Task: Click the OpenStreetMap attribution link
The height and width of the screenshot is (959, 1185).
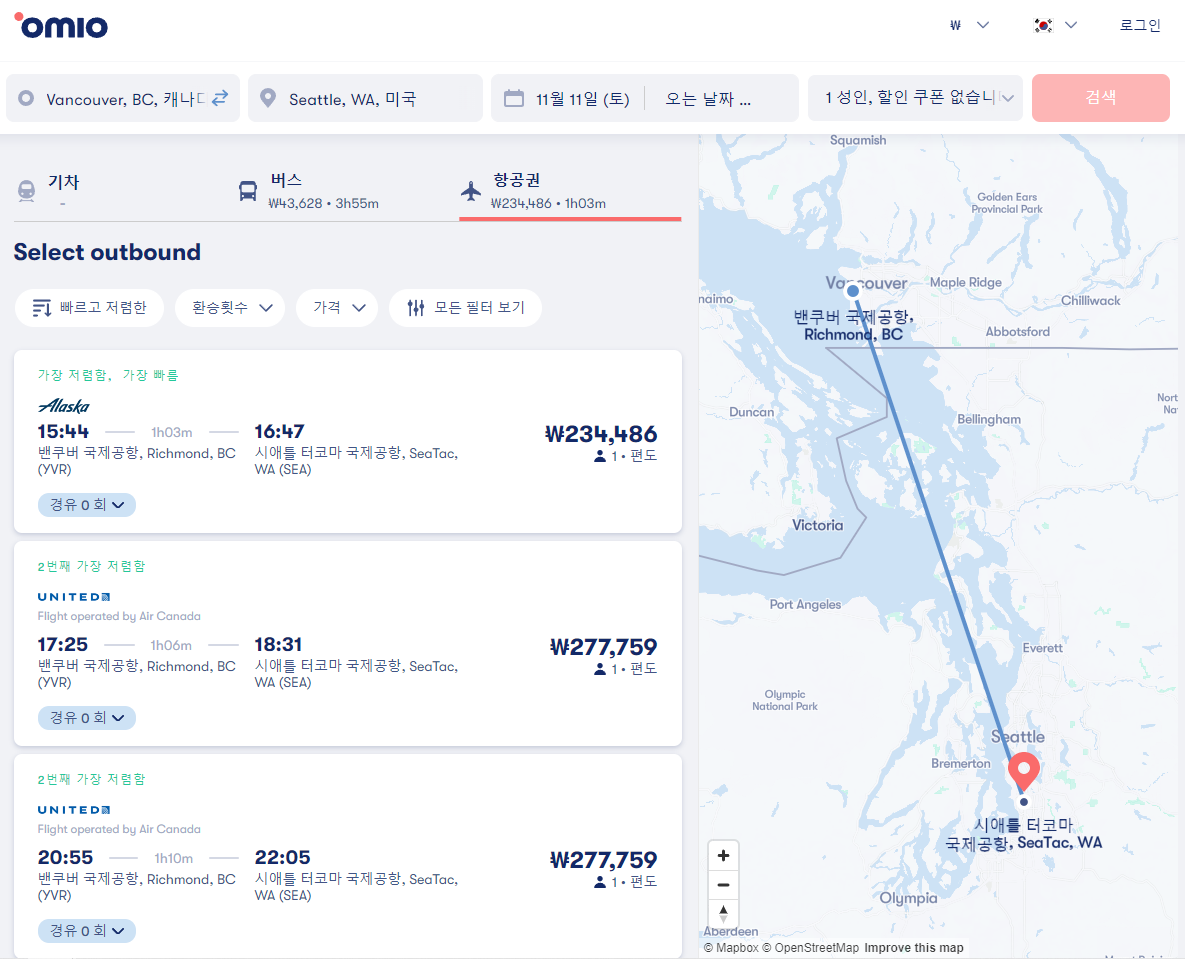Action: click(810, 948)
